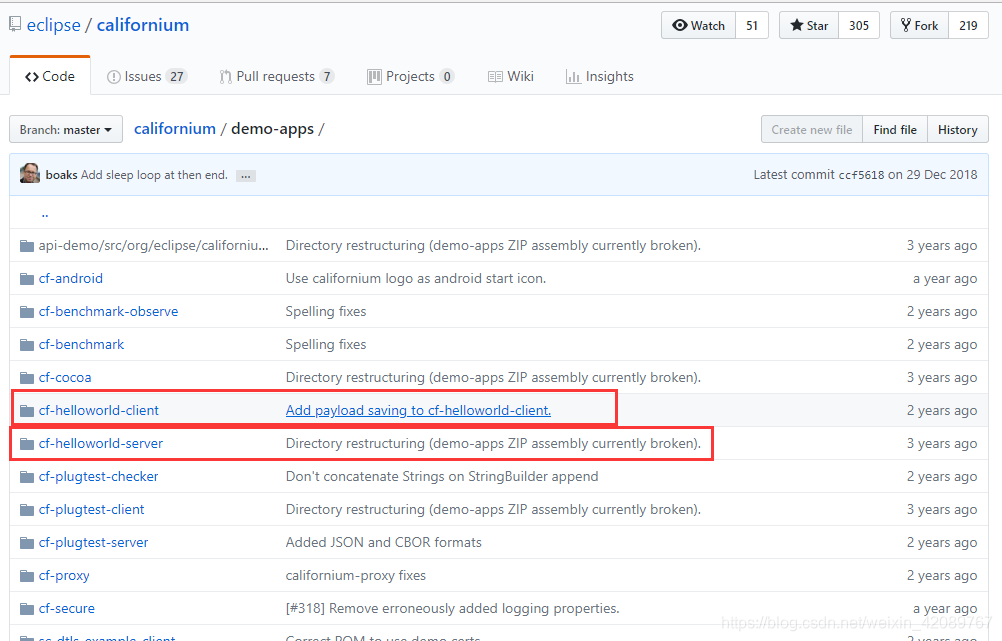The height and width of the screenshot is (641, 1002).
Task: Open the History button
Action: coord(957,130)
